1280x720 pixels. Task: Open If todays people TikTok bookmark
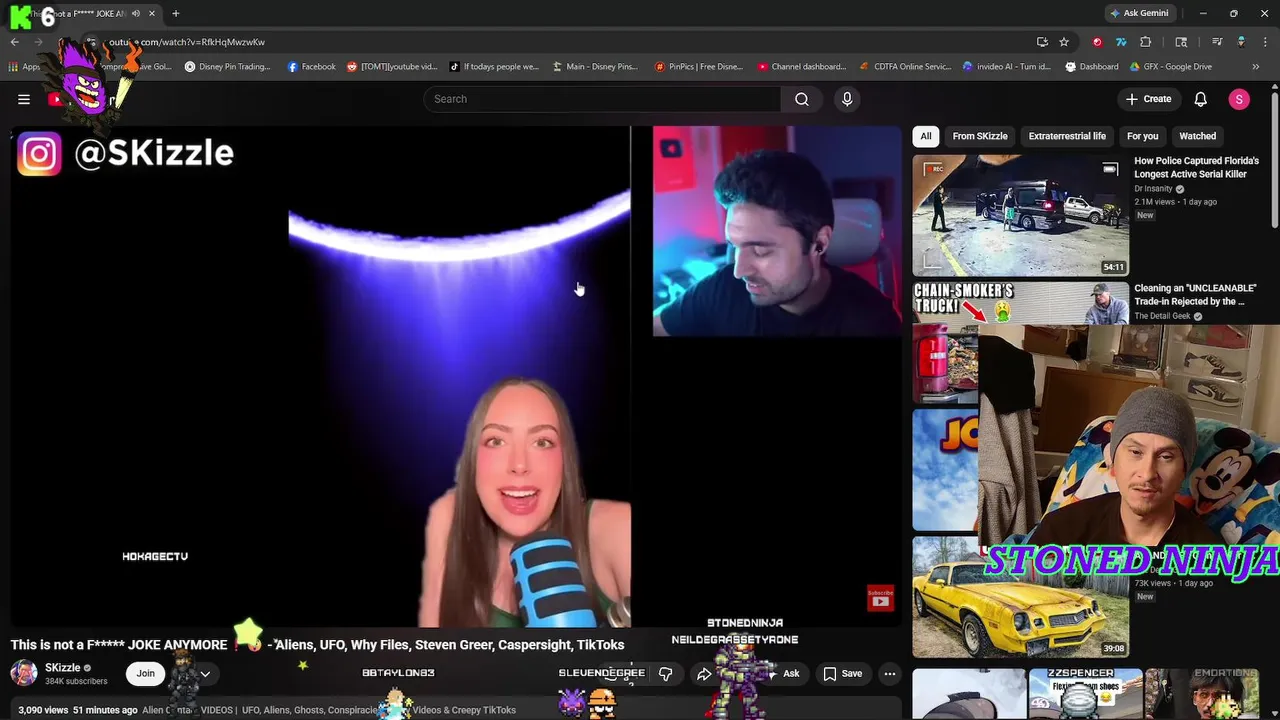[494, 67]
